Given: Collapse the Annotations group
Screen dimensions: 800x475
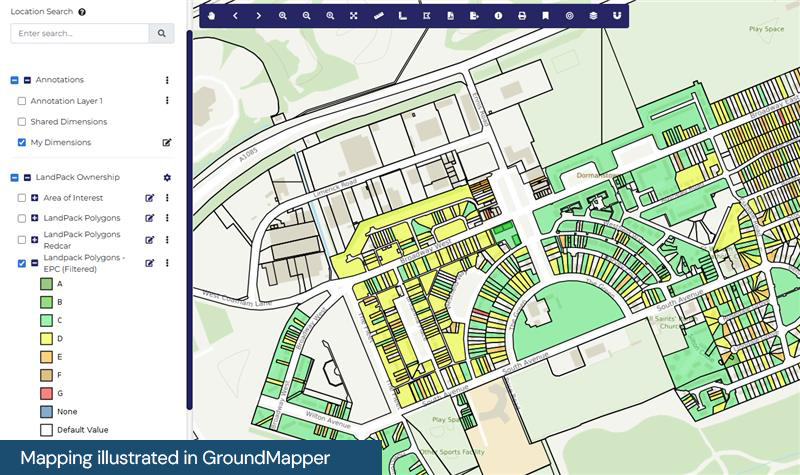Looking at the screenshot, I should [x=27, y=80].
